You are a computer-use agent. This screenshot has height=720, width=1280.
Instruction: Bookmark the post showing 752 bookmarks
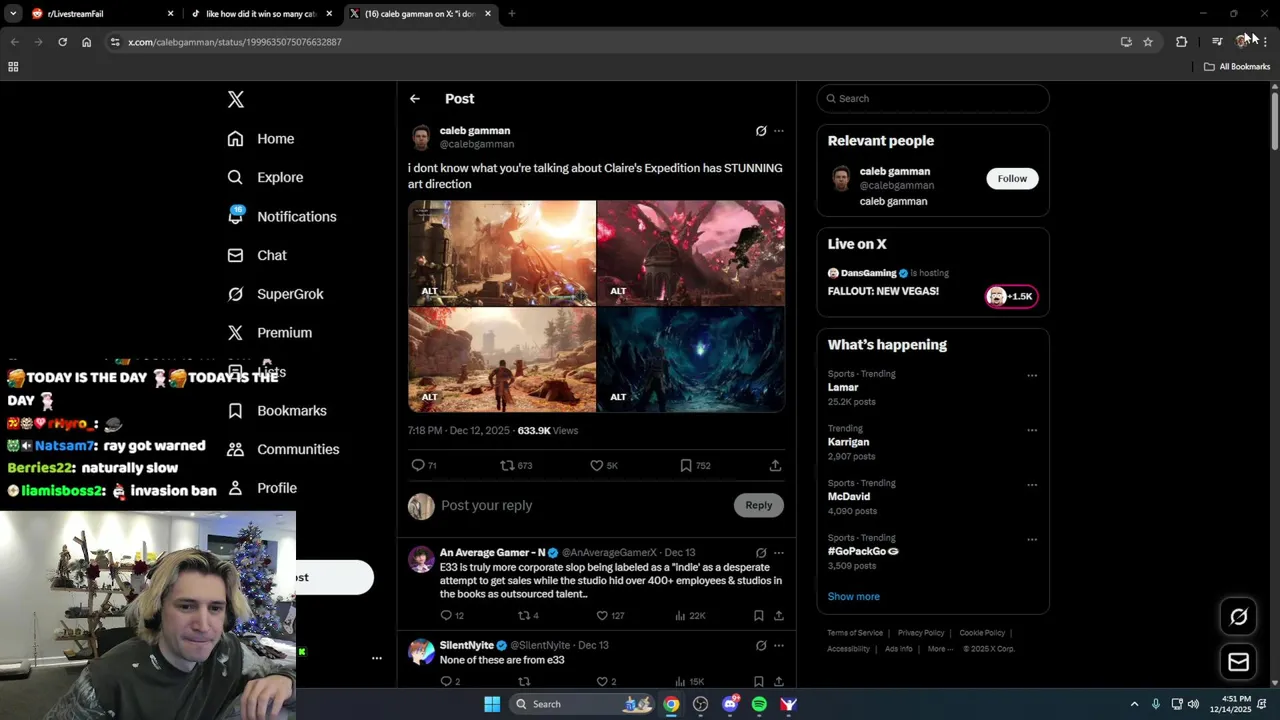[686, 466]
